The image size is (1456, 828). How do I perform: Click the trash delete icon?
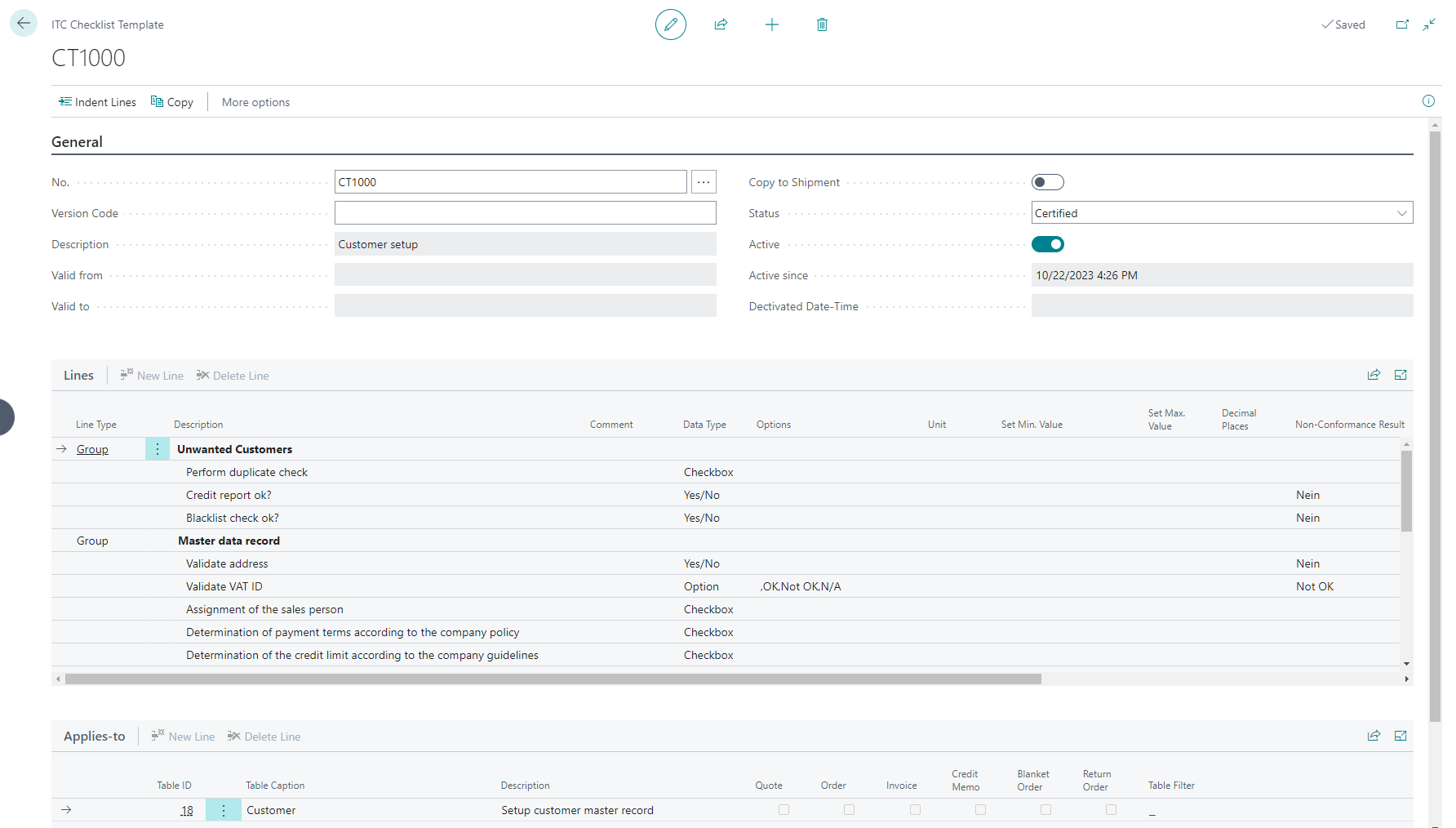[822, 24]
